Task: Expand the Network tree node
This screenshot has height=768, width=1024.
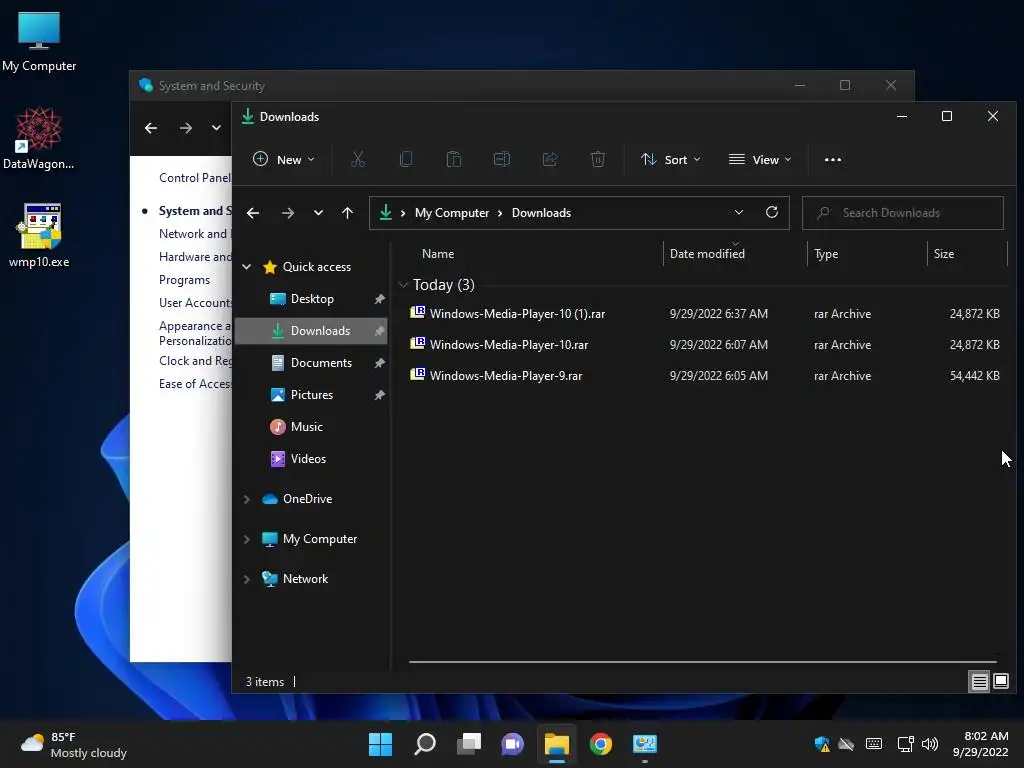Action: click(247, 579)
